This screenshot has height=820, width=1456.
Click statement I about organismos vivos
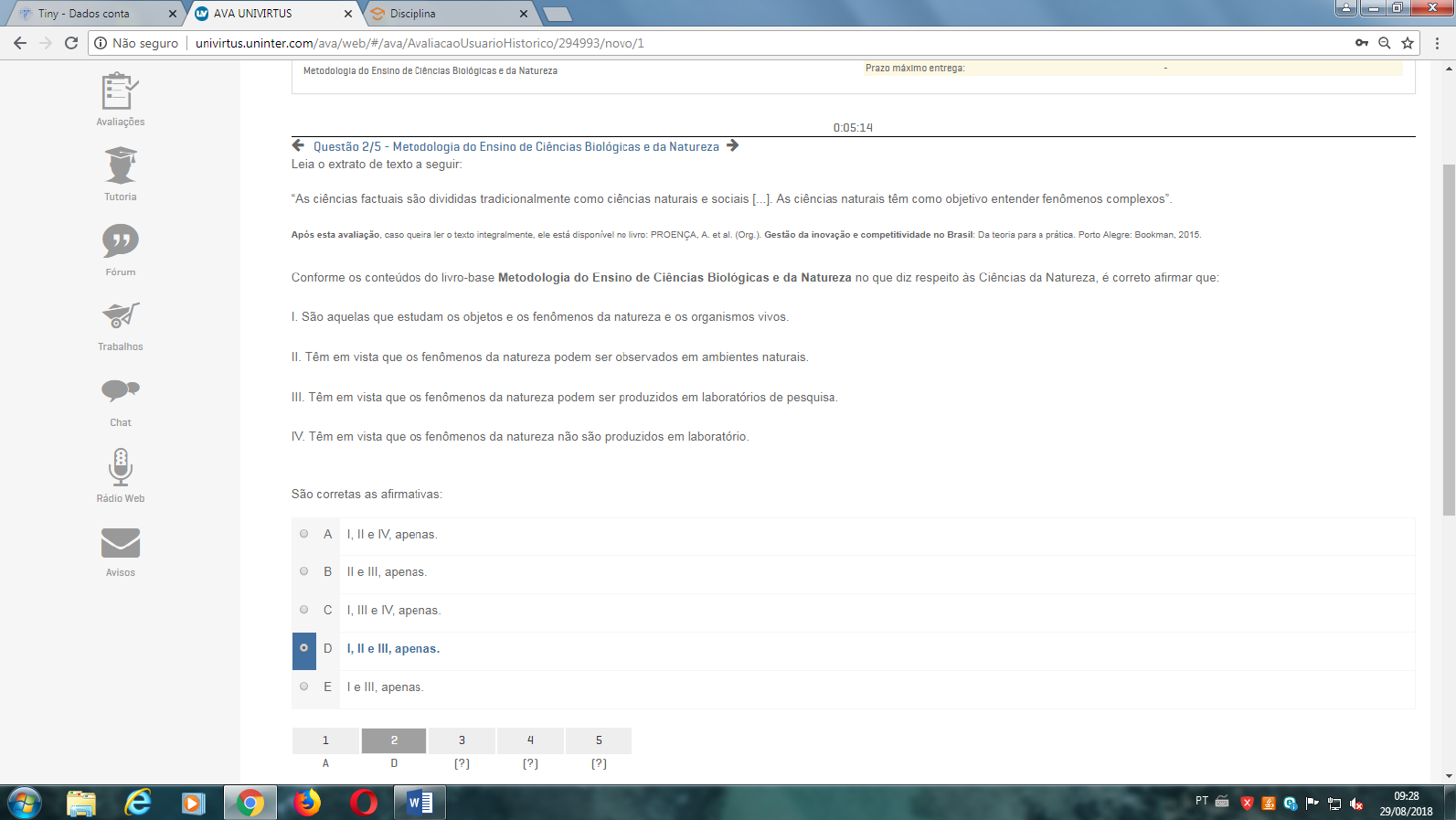pyautogui.click(x=540, y=317)
